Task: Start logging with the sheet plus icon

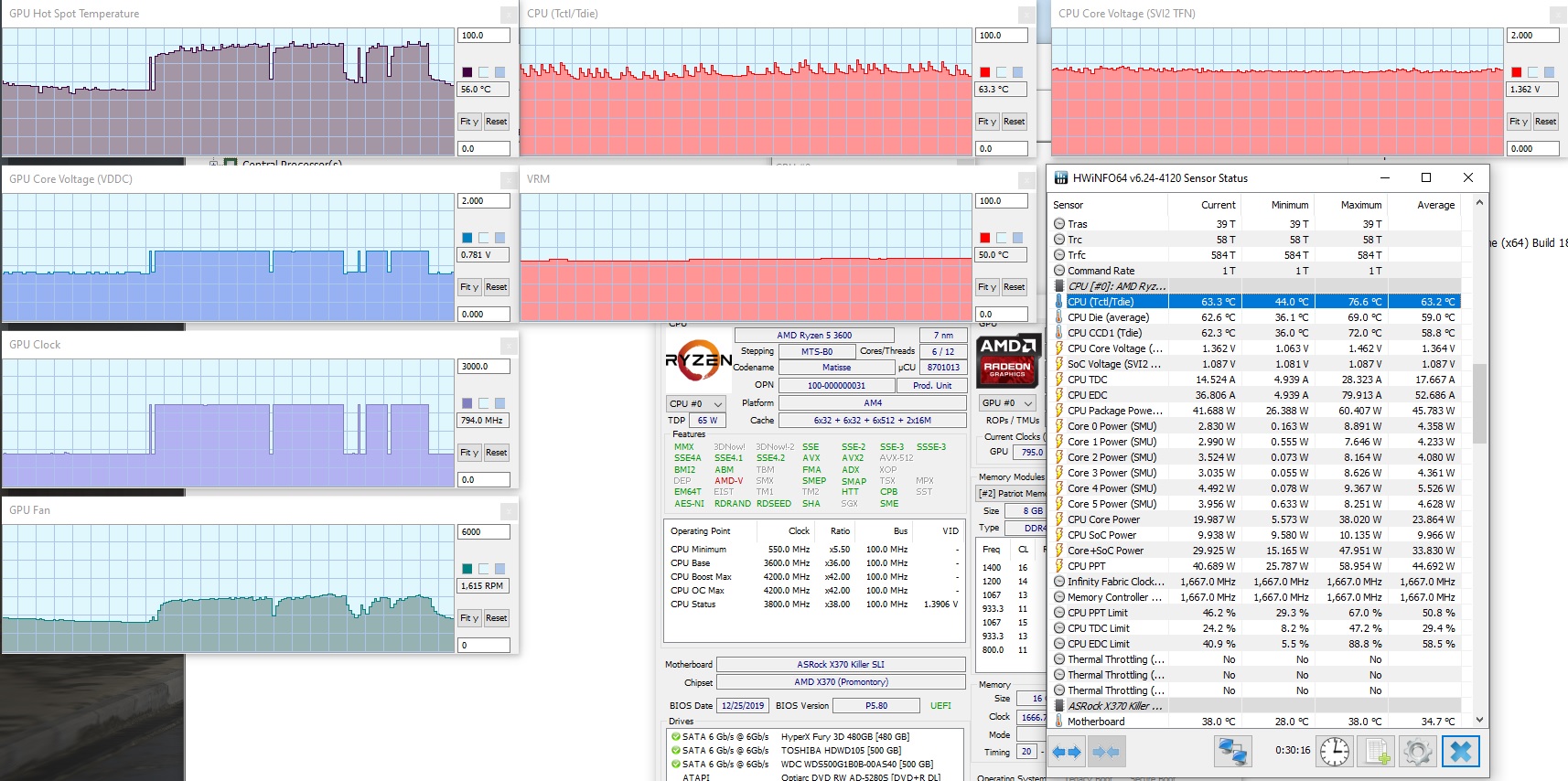Action: (1376, 752)
